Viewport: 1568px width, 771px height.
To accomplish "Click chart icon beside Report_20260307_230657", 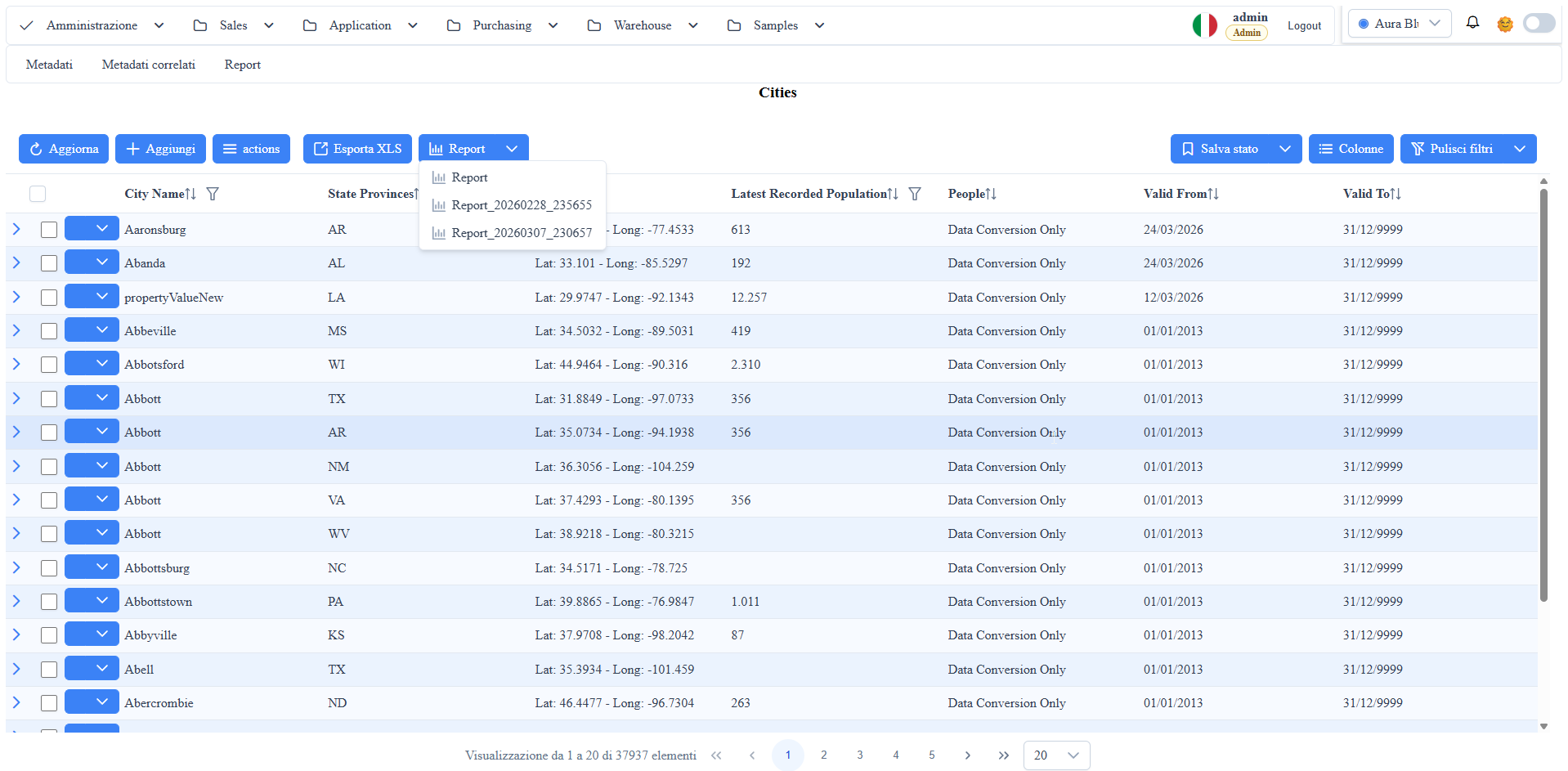I will coord(439,233).
